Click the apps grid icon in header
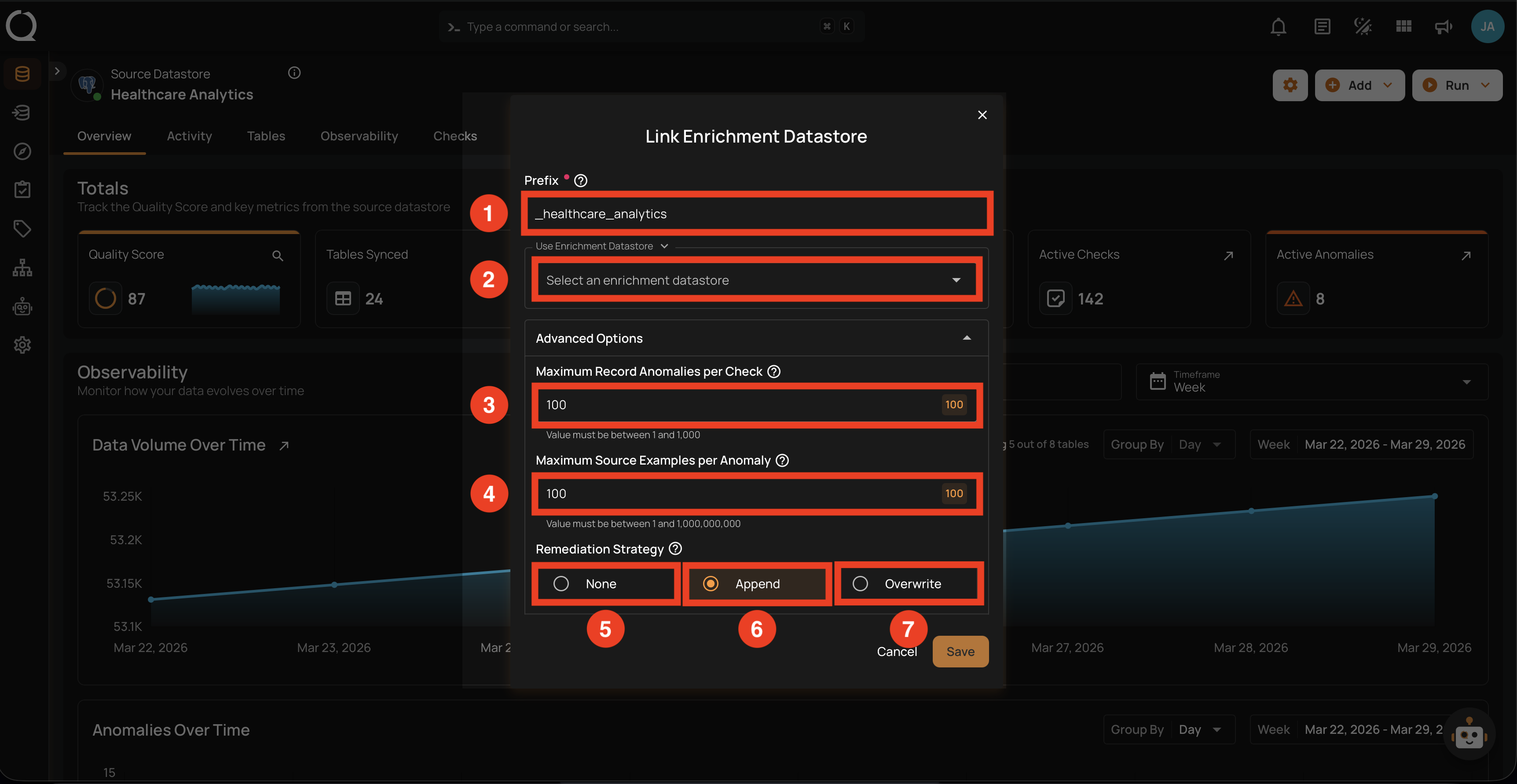The image size is (1517, 784). [1403, 26]
